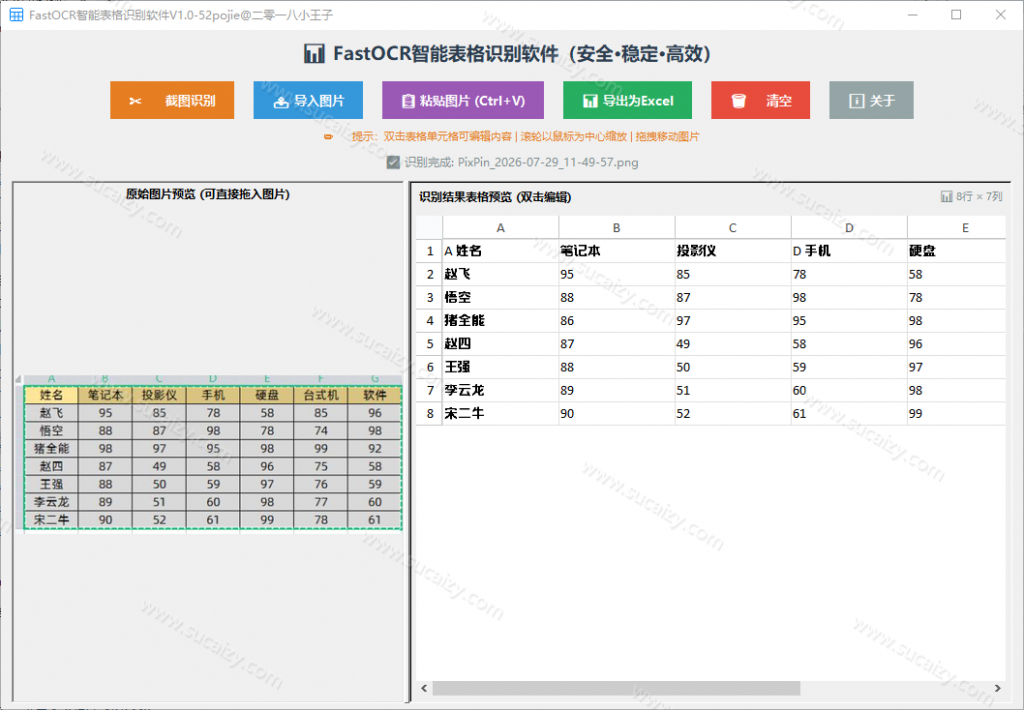Select row header 3 in result table
This screenshot has width=1024, height=710.
(x=430, y=297)
